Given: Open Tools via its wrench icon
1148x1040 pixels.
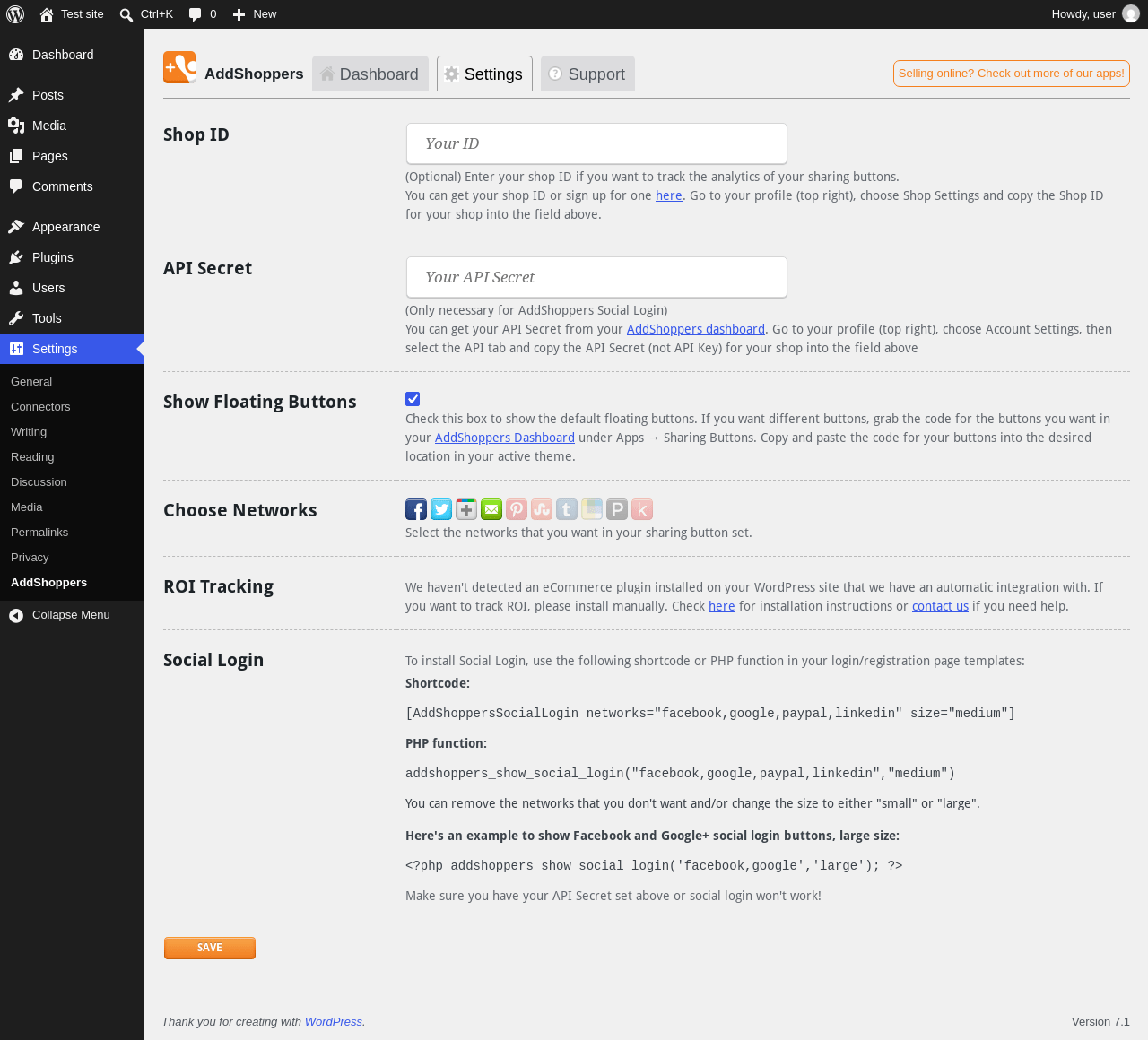Looking at the screenshot, I should pyautogui.click(x=16, y=318).
